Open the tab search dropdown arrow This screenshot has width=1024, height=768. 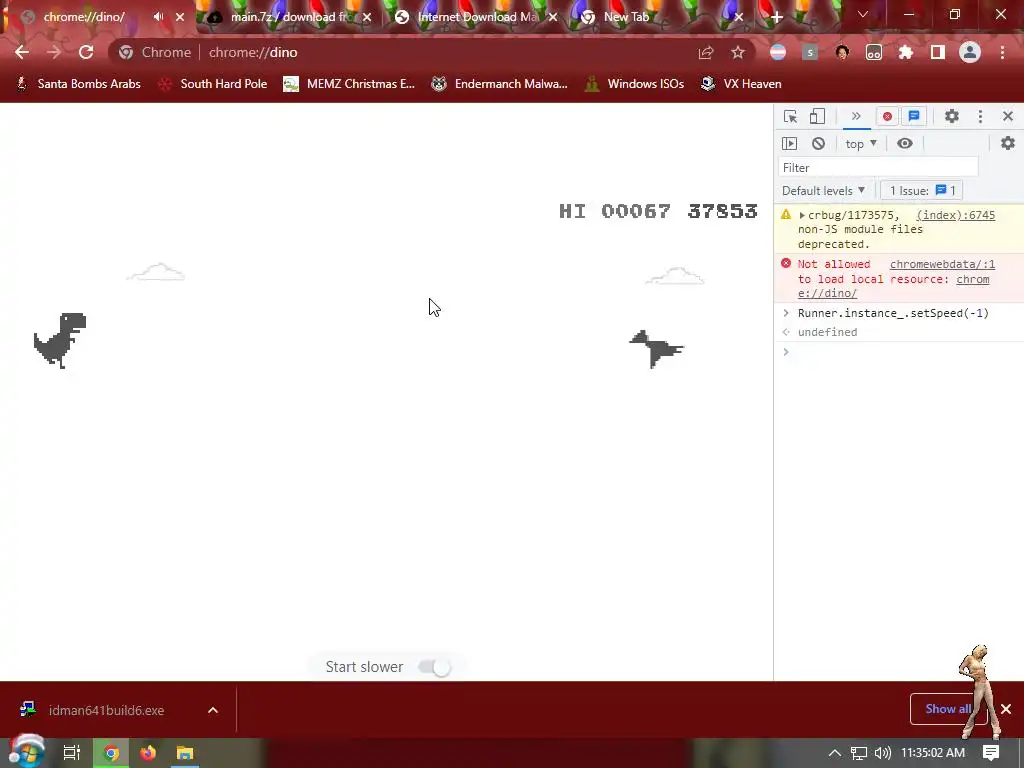click(x=863, y=14)
